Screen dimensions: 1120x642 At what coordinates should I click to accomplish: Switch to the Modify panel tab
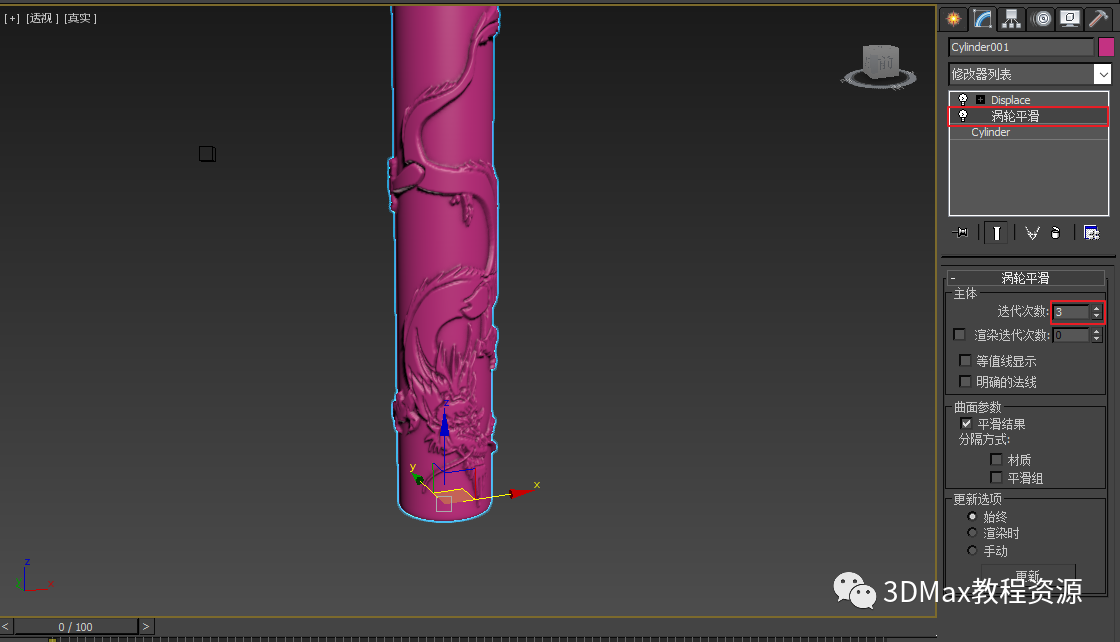[x=983, y=19]
